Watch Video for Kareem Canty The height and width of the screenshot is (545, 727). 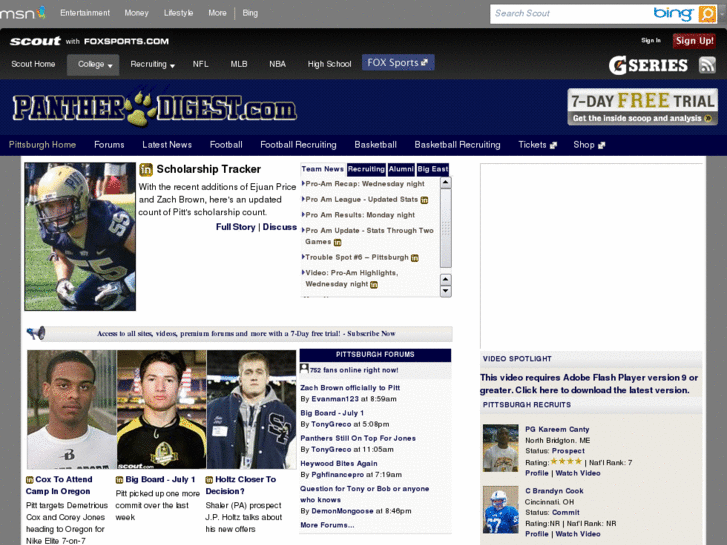(x=578, y=473)
